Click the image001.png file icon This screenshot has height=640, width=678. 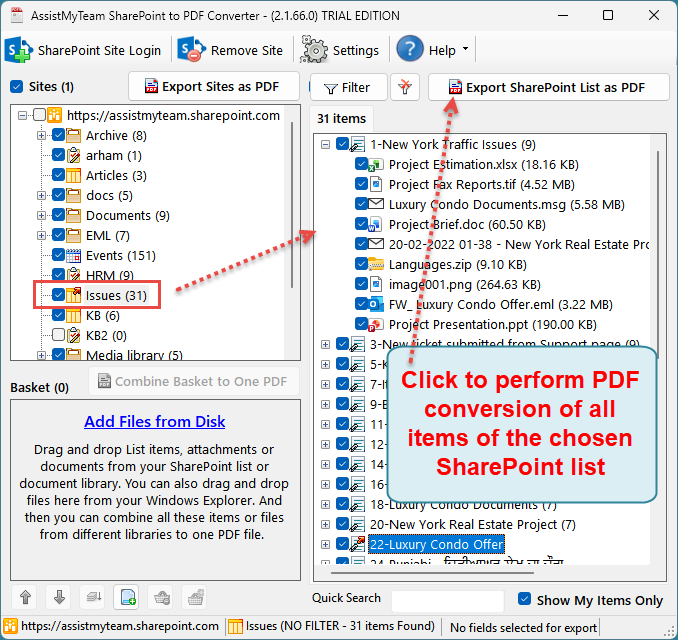376,285
